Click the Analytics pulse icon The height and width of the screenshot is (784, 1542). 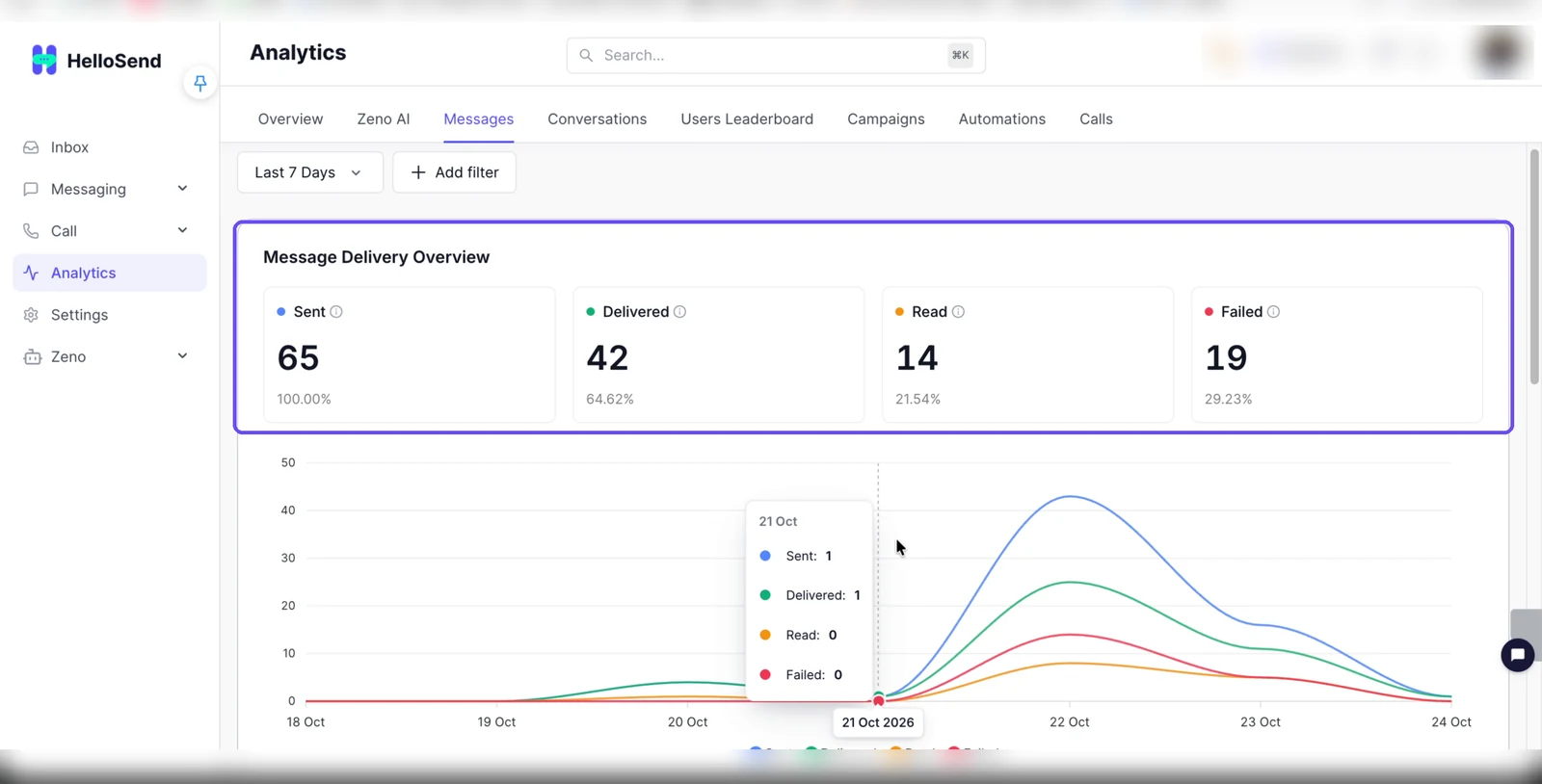(31, 273)
